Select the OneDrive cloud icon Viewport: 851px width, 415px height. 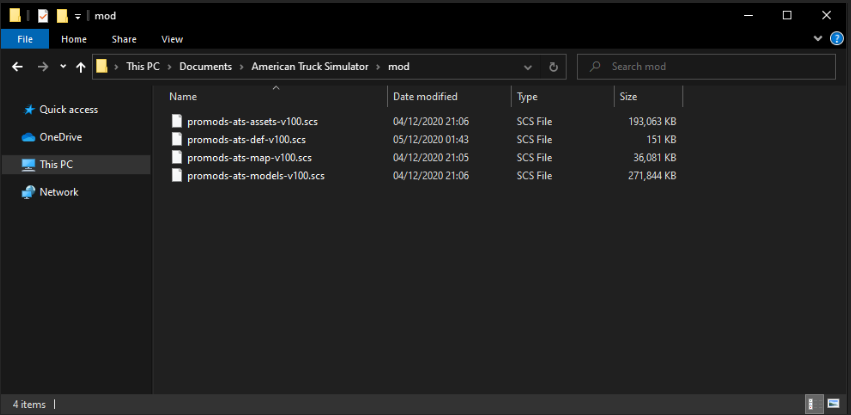[29, 137]
